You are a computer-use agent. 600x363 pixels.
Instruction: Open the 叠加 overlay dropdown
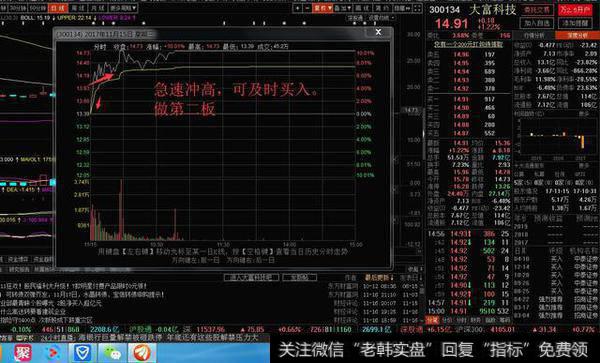coord(342,8)
